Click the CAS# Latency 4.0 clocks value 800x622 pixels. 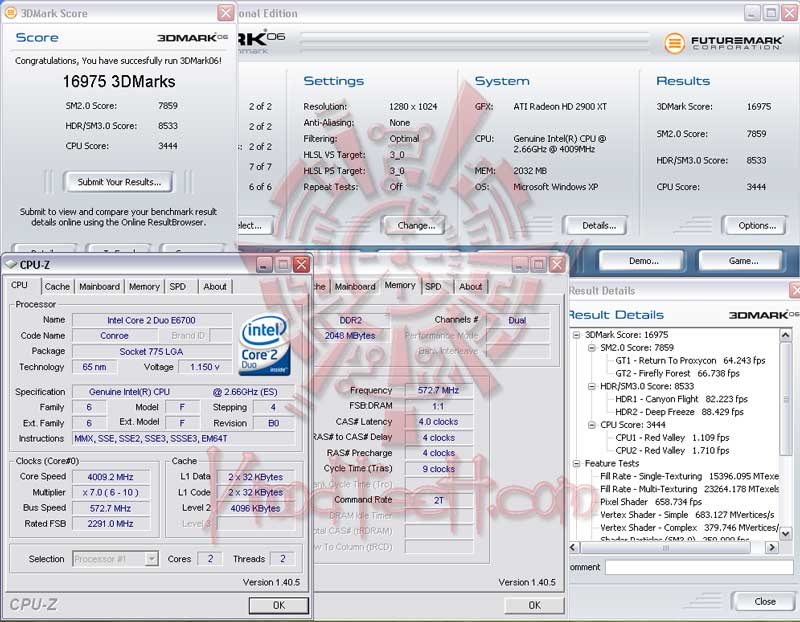click(438, 422)
